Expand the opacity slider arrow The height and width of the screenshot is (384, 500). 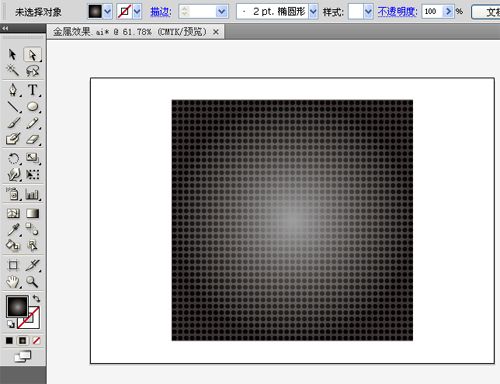tap(448, 12)
